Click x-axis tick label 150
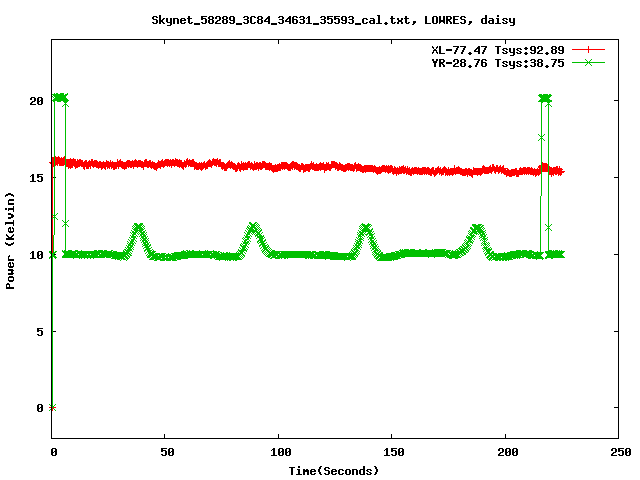Viewport: 640px width, 480px height. click(394, 452)
